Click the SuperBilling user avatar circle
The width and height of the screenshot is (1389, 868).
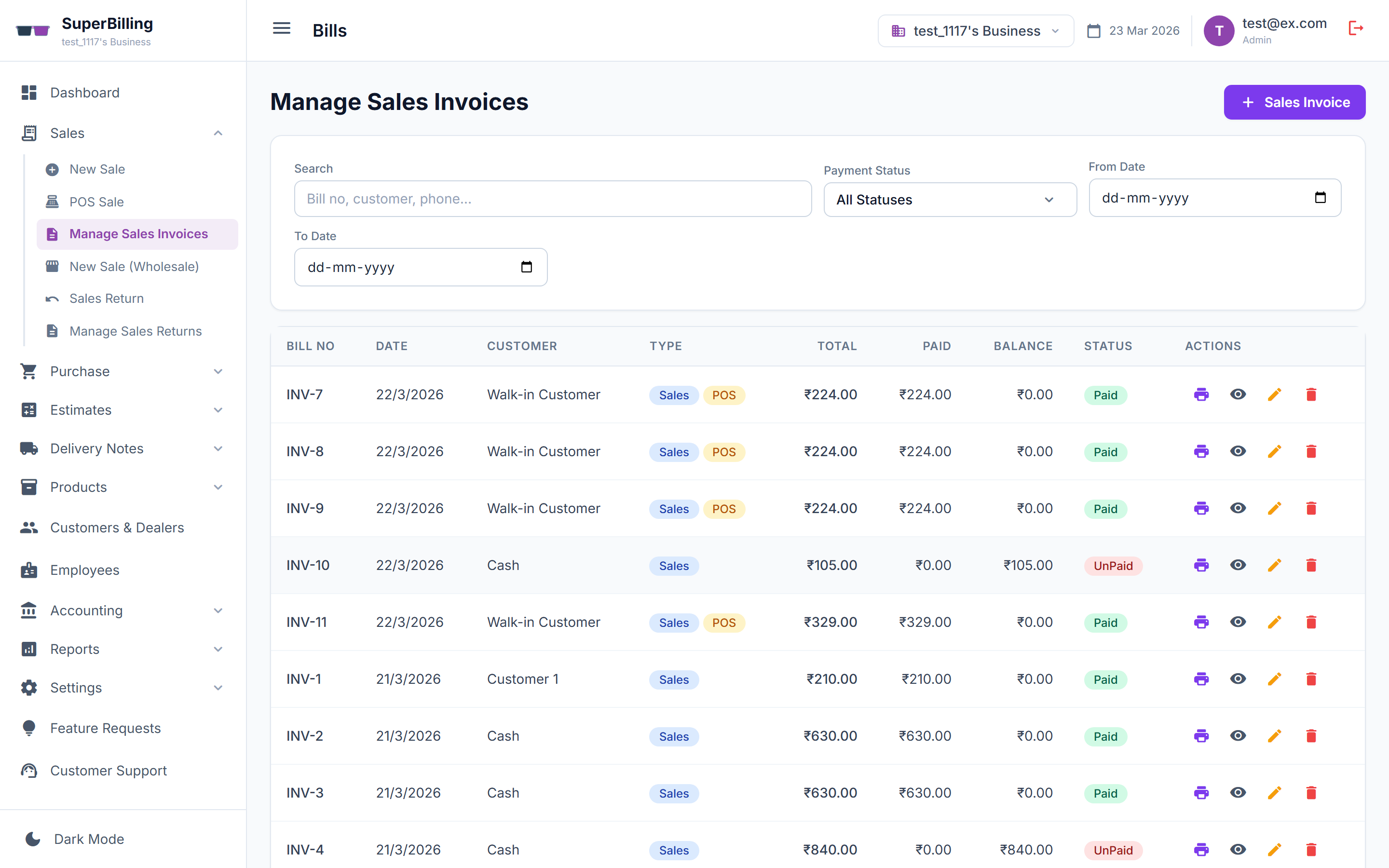1219,30
